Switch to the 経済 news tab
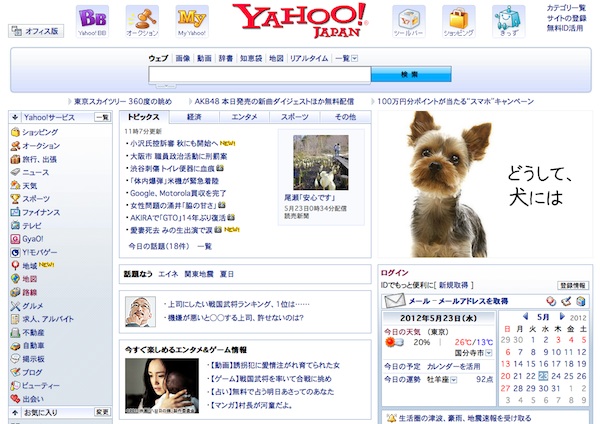Image resolution: width=600 pixels, height=424 pixels. coord(194,118)
